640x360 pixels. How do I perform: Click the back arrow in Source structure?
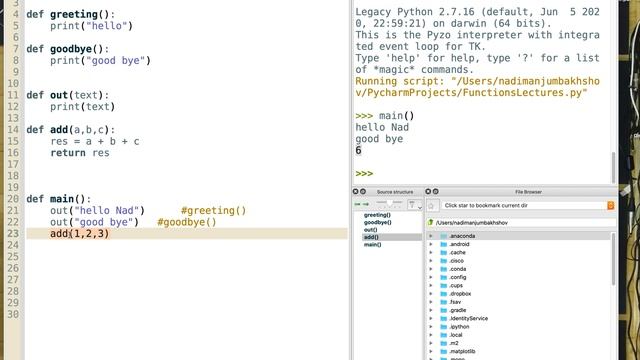click(x=357, y=204)
